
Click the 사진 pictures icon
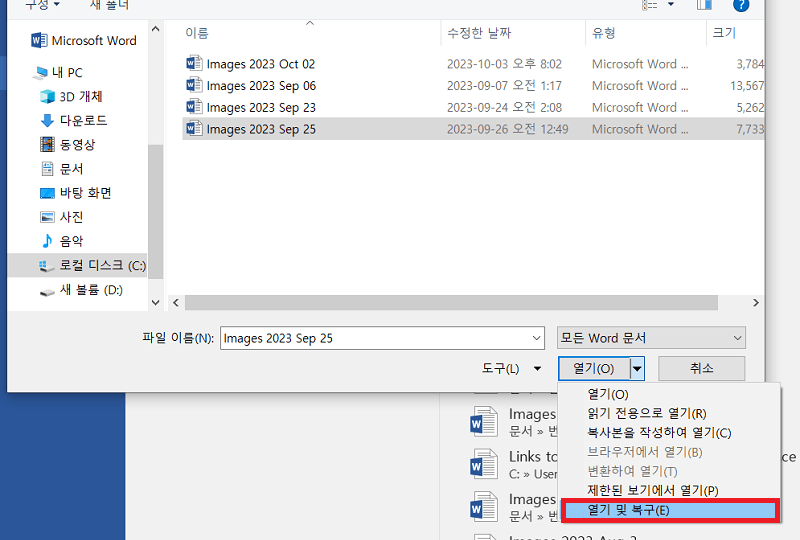click(47, 217)
